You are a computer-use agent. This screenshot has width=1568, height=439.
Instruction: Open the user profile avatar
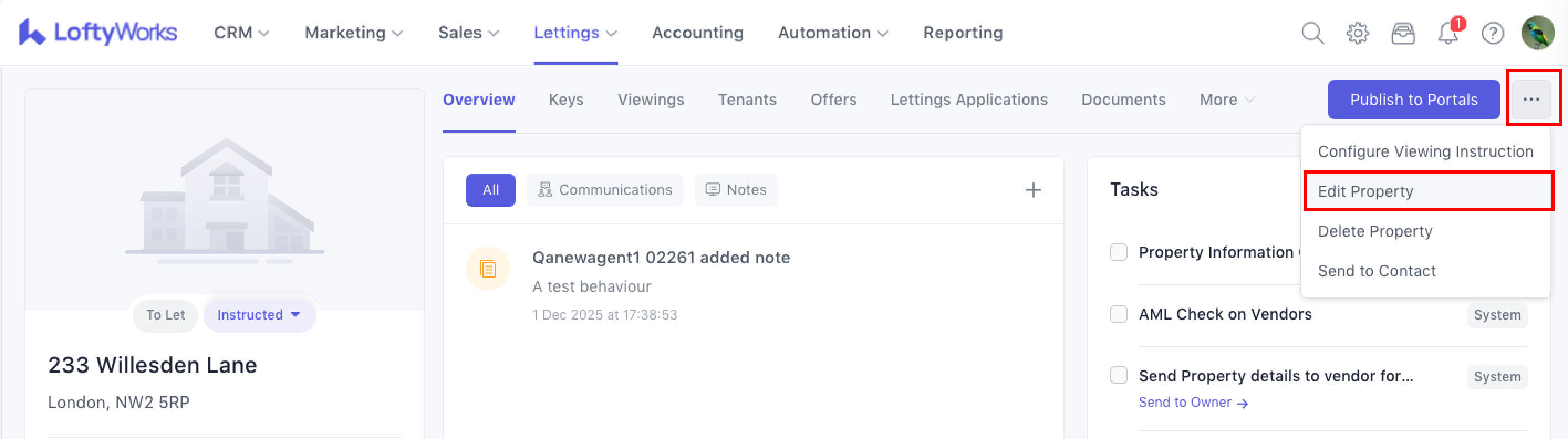point(1538,33)
